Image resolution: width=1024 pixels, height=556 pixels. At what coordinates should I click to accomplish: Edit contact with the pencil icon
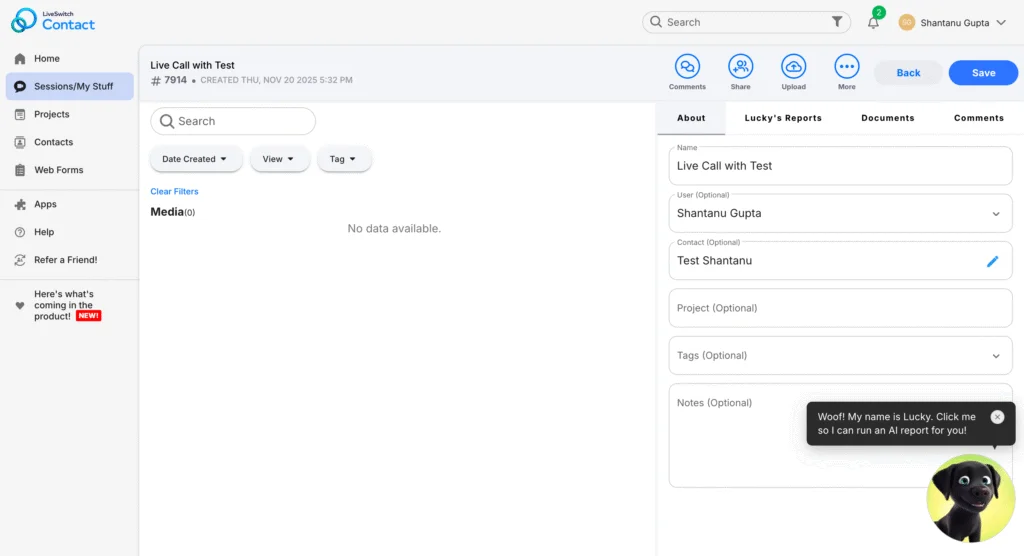point(992,261)
